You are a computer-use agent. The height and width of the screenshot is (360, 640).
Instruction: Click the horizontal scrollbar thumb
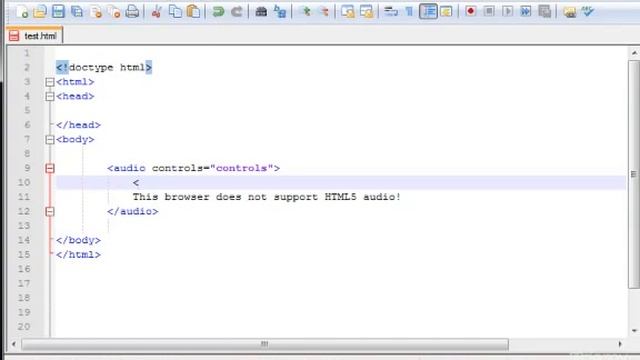(265, 344)
